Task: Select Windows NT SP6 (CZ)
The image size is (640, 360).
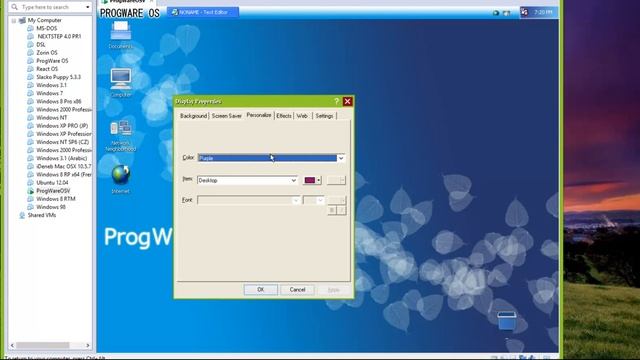Action: coord(62,142)
